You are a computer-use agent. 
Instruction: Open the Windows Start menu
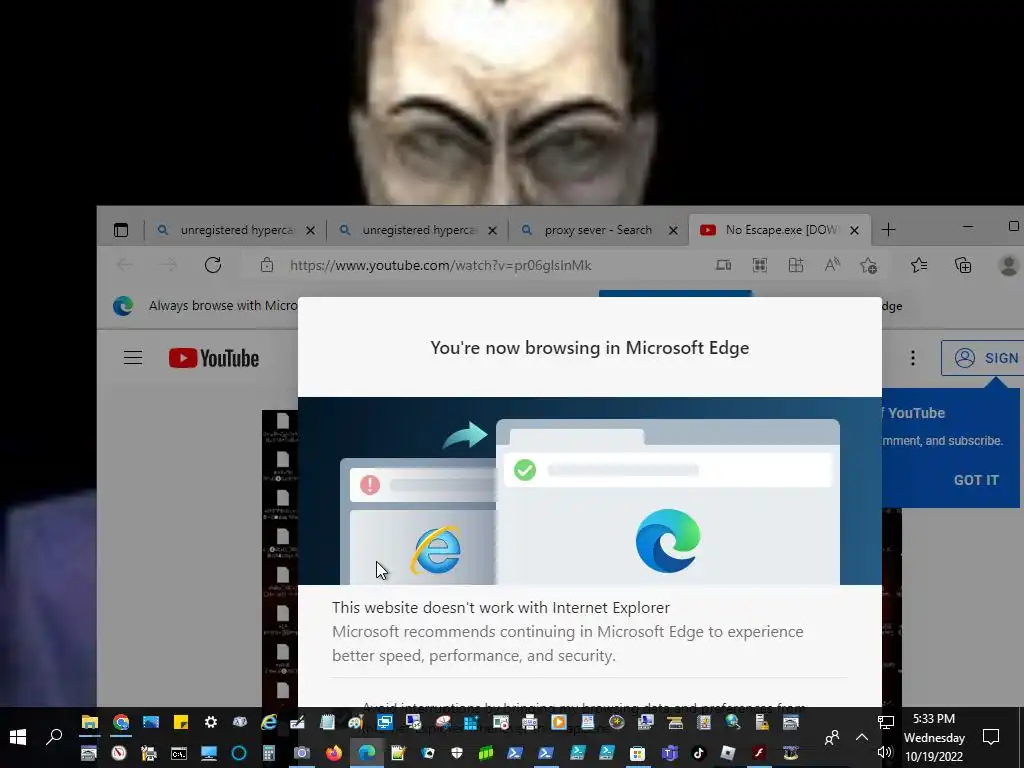pos(18,737)
